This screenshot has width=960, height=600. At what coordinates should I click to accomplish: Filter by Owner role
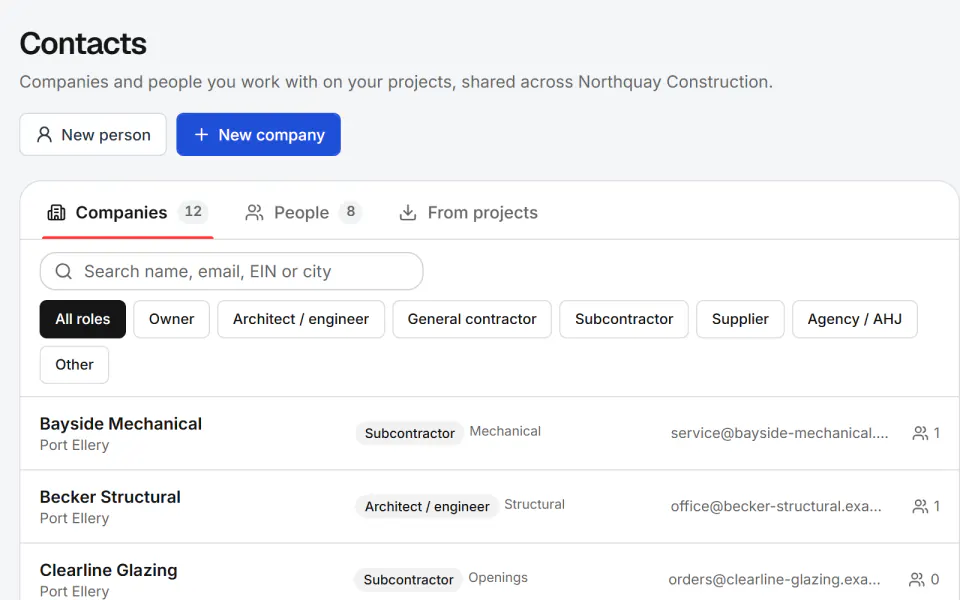click(x=171, y=319)
